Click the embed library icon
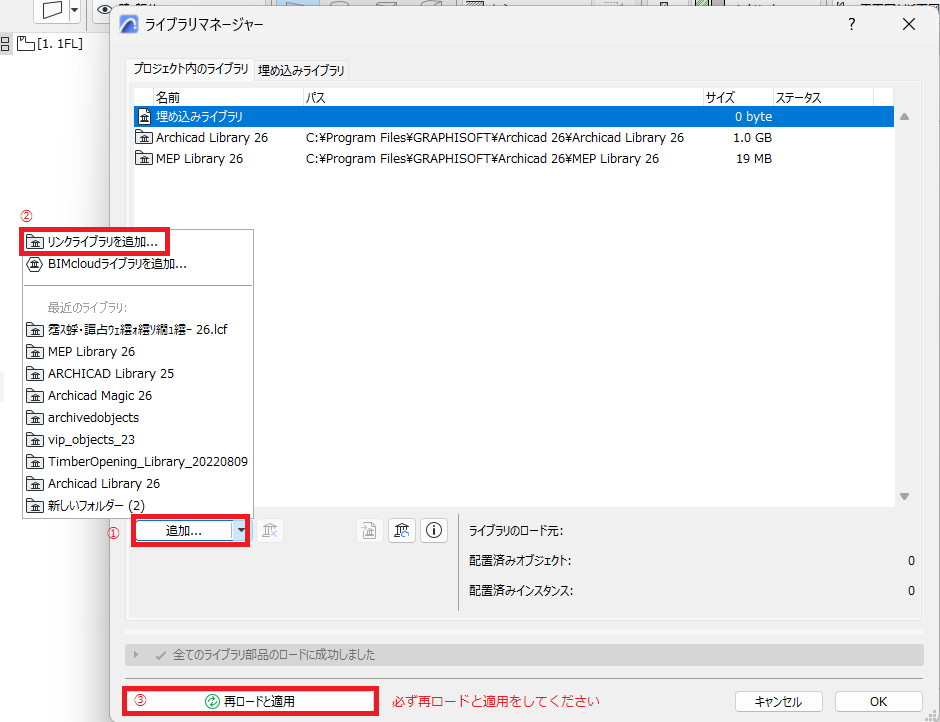Screen dimensions: 940x722 coord(369,531)
